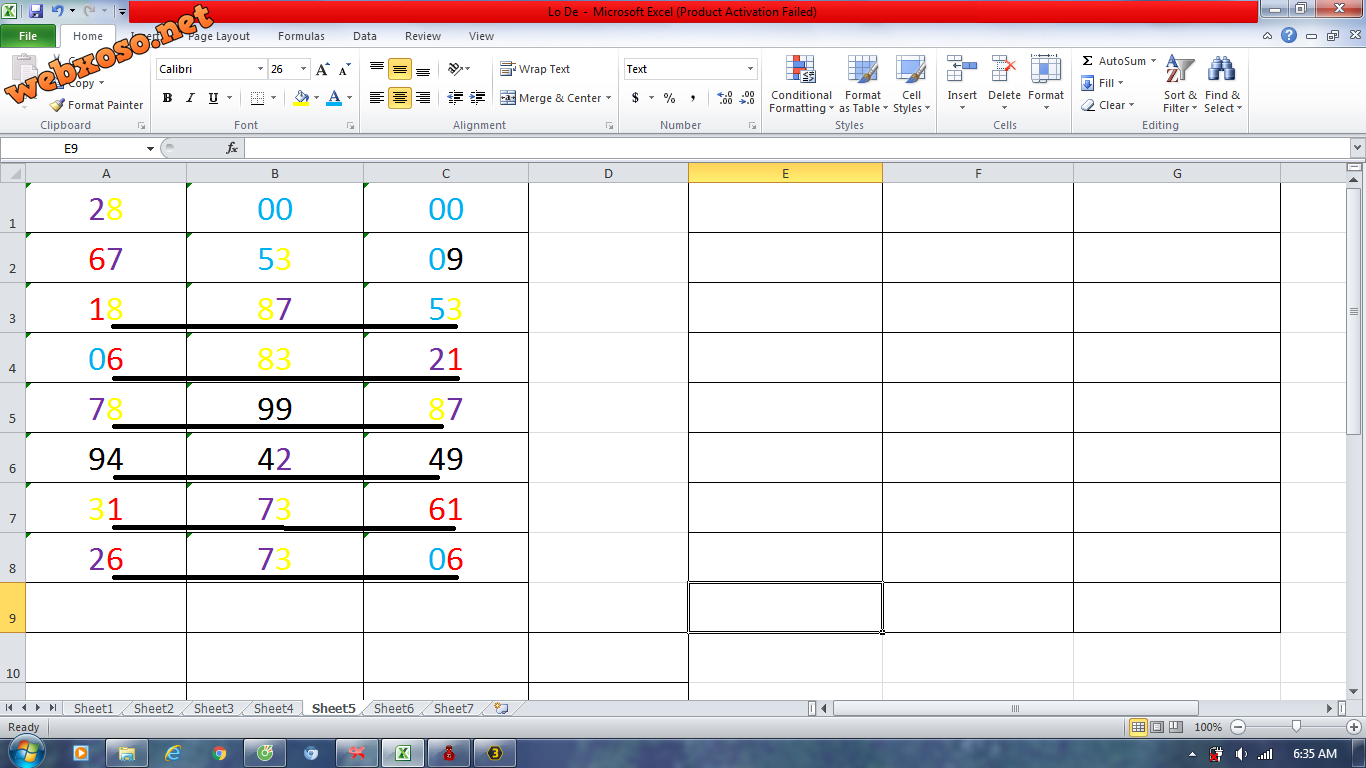Viewport: 1366px width, 768px height.
Task: Expand the Calibri font name dropdown
Action: [260, 69]
